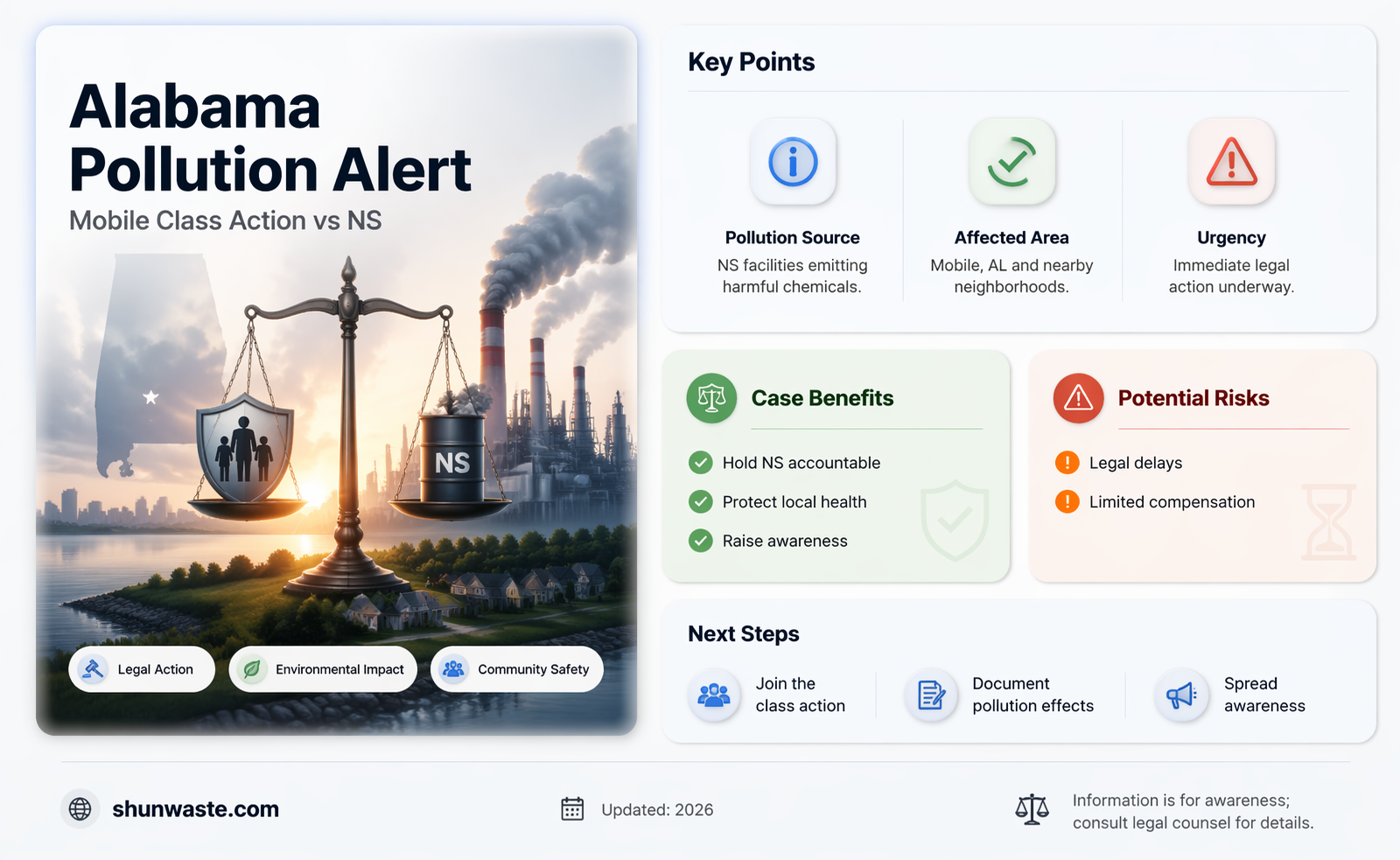Click the text Mobile, AL and nearby neighborhoods
1400x860 pixels.
(1011, 276)
